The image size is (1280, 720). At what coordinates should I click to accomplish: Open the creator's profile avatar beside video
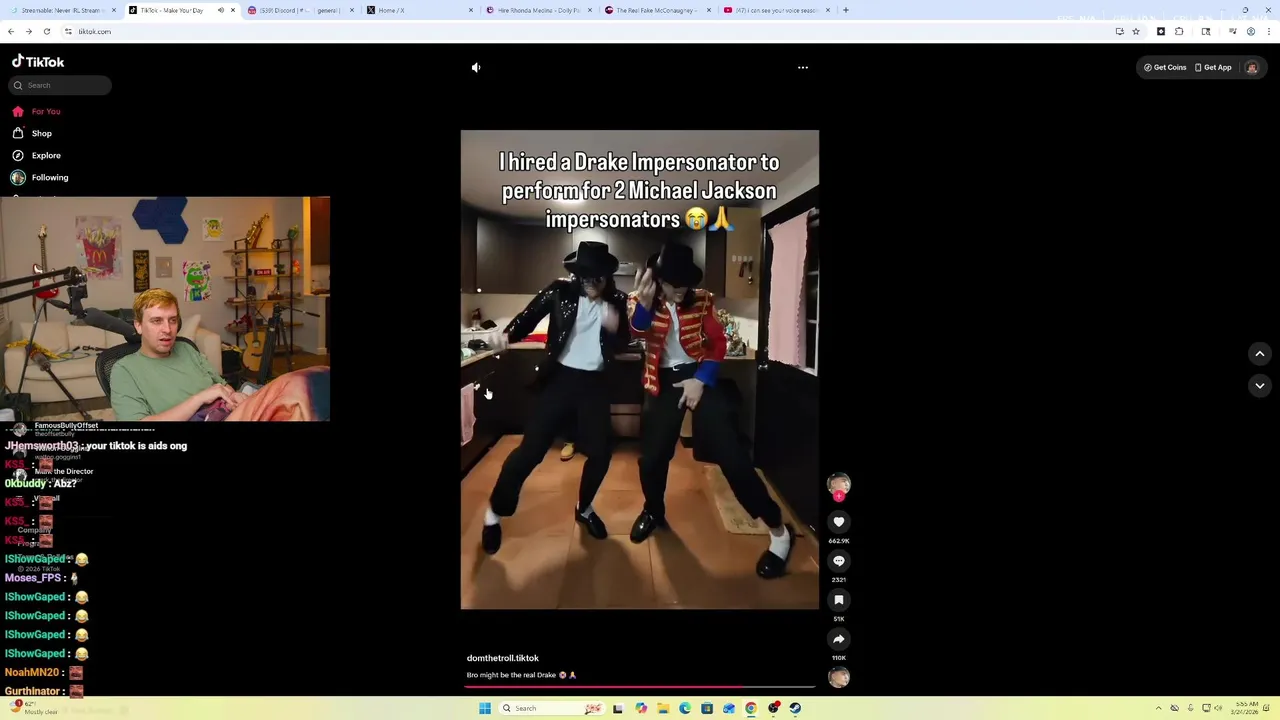click(839, 484)
